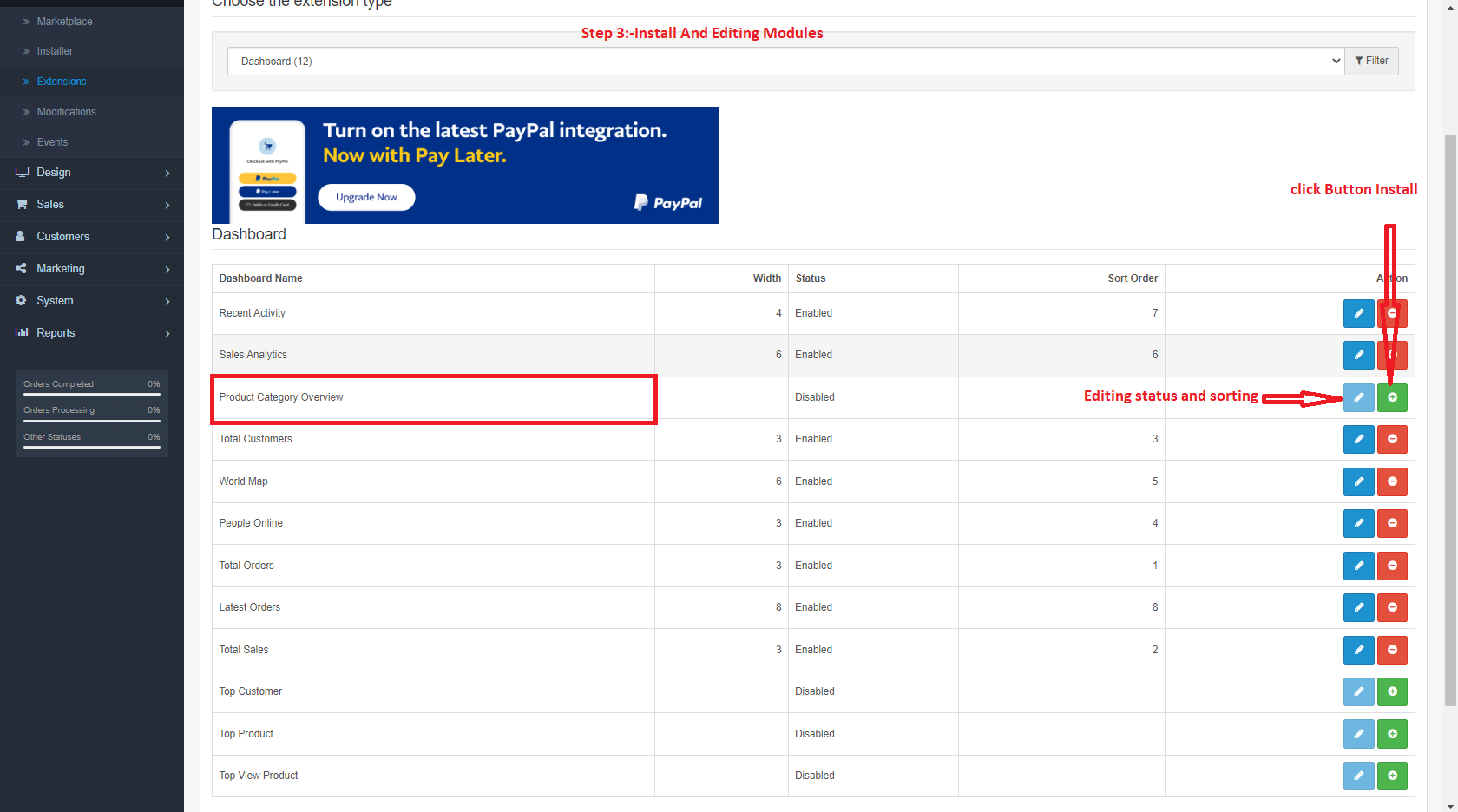Install the Top Product module

click(x=1392, y=734)
